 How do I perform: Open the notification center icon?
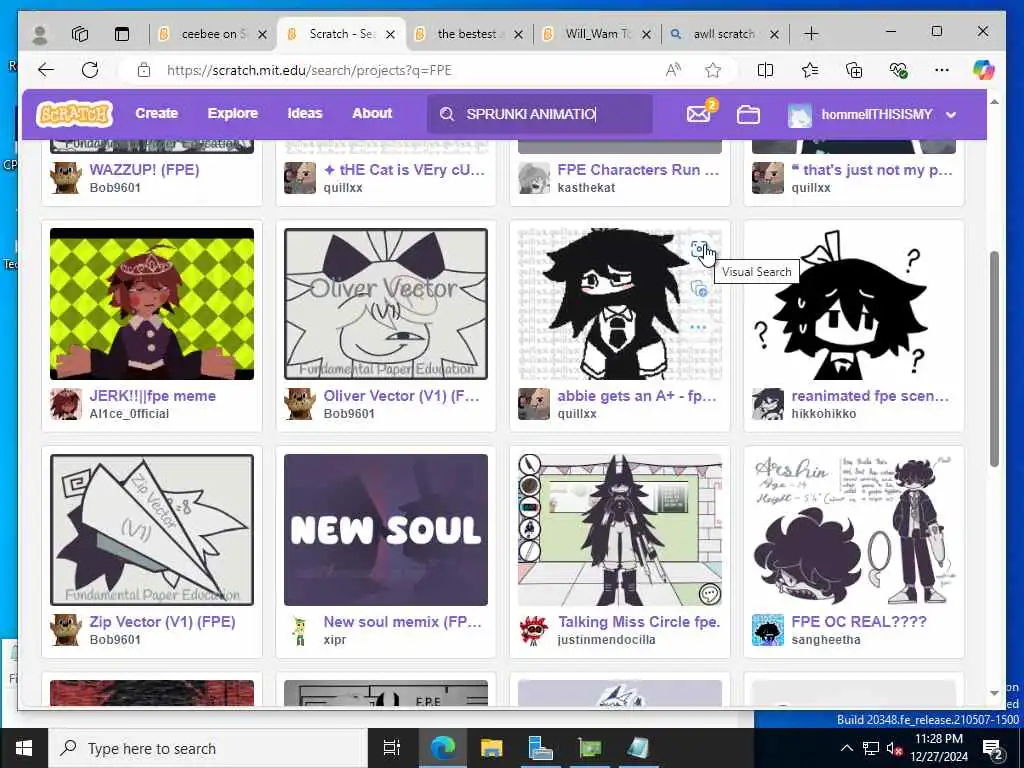pos(993,749)
